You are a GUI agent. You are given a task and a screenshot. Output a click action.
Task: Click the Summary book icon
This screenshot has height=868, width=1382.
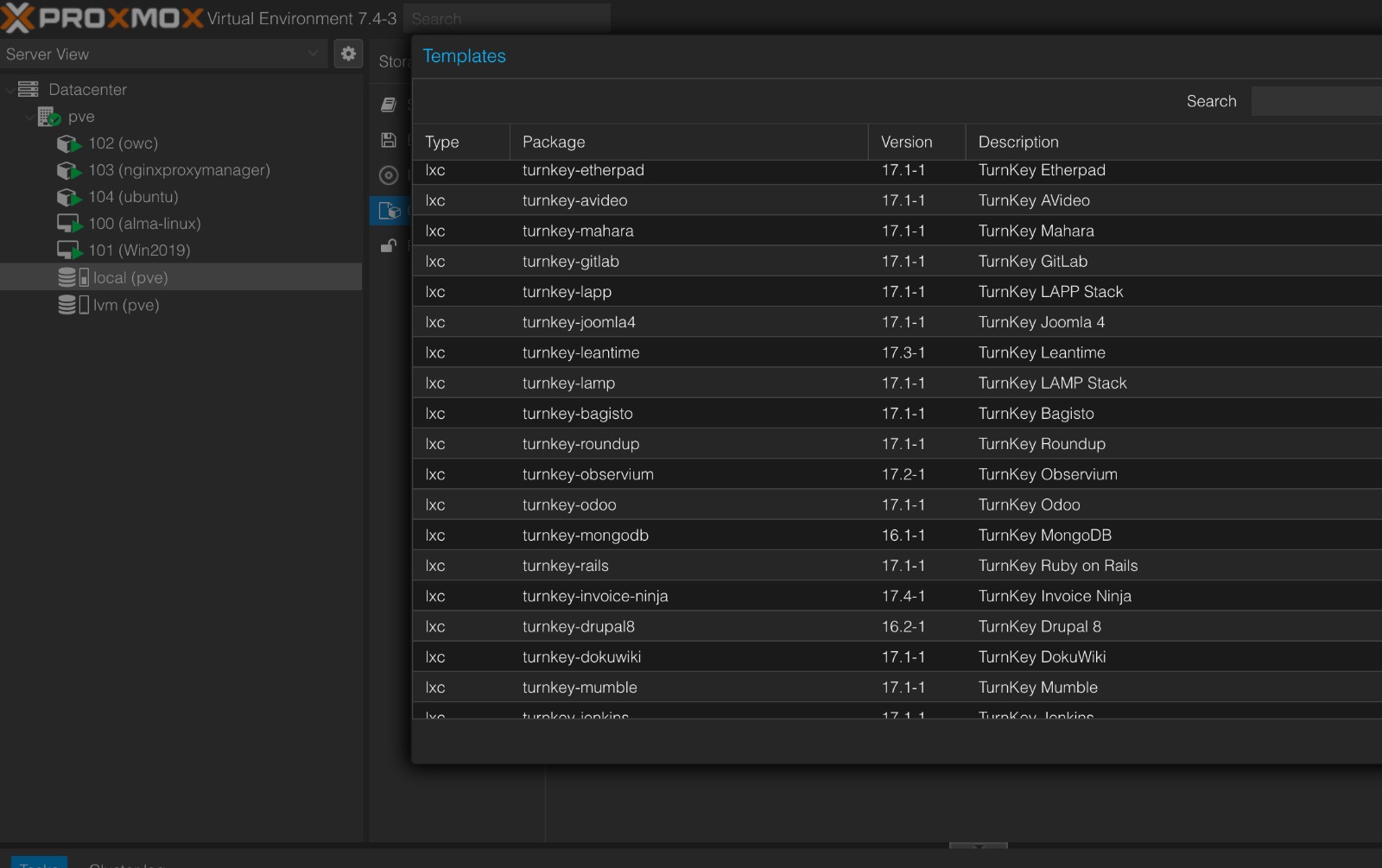pos(389,105)
